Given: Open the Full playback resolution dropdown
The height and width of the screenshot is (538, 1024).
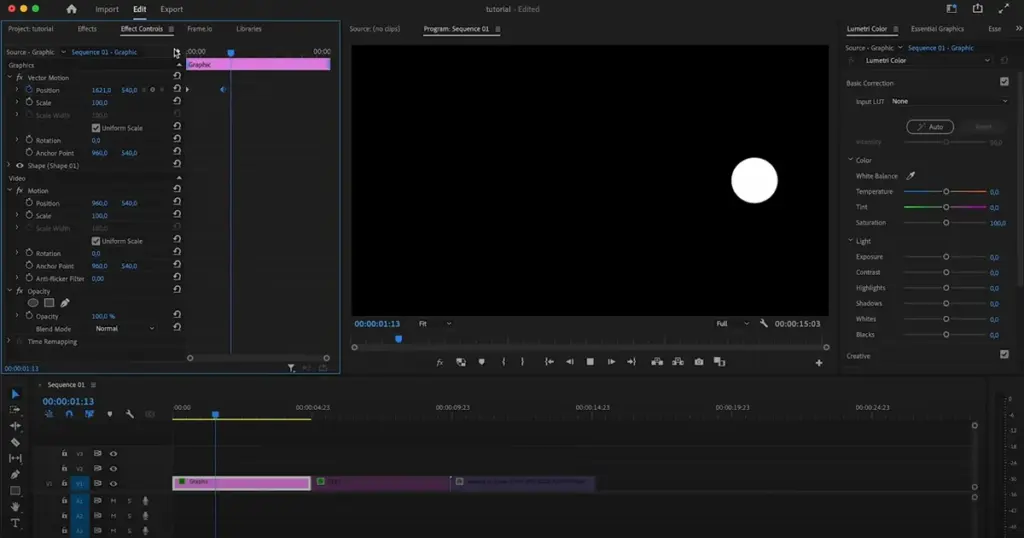Looking at the screenshot, I should point(732,323).
